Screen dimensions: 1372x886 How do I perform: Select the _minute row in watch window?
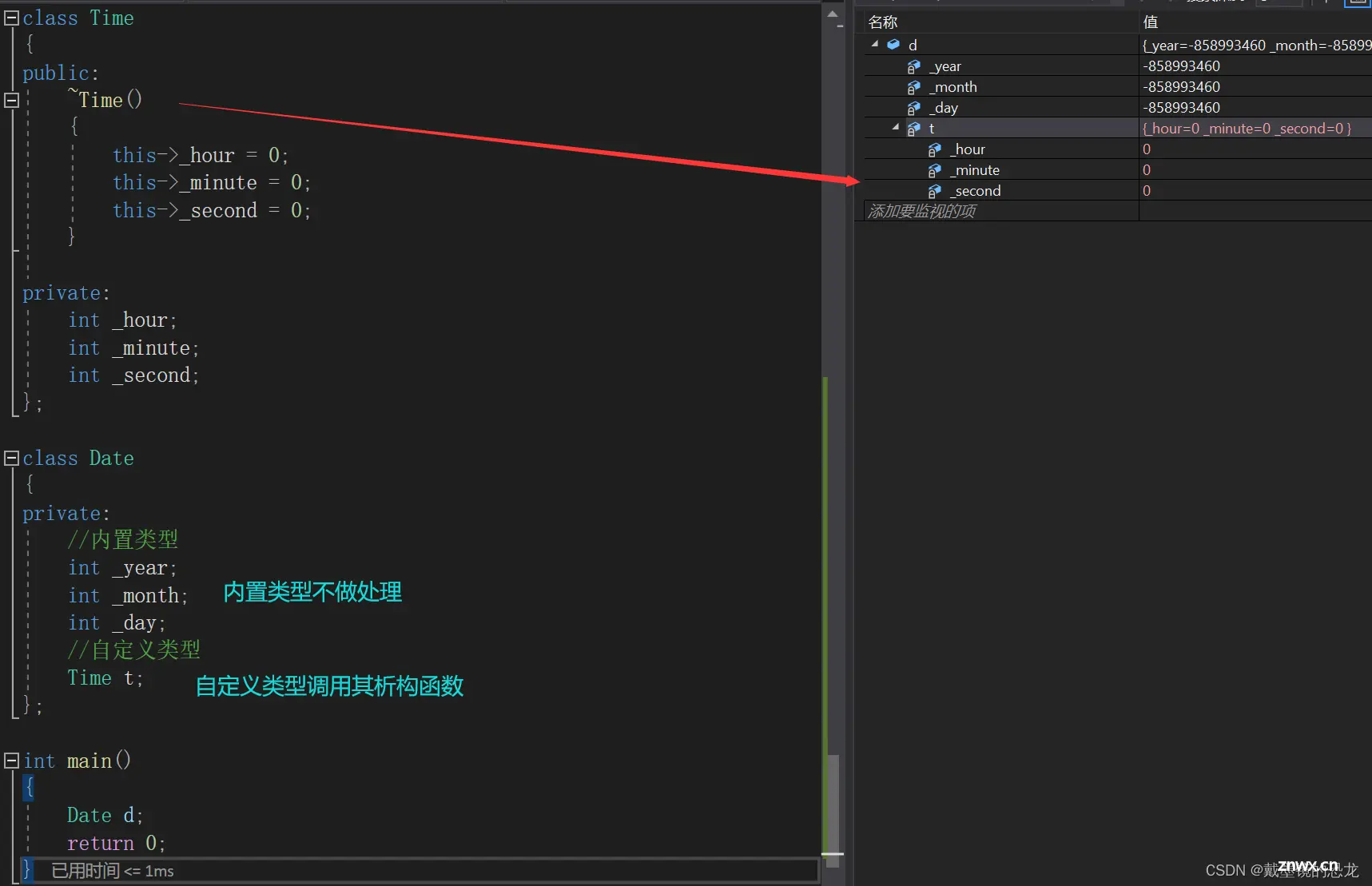point(1118,170)
